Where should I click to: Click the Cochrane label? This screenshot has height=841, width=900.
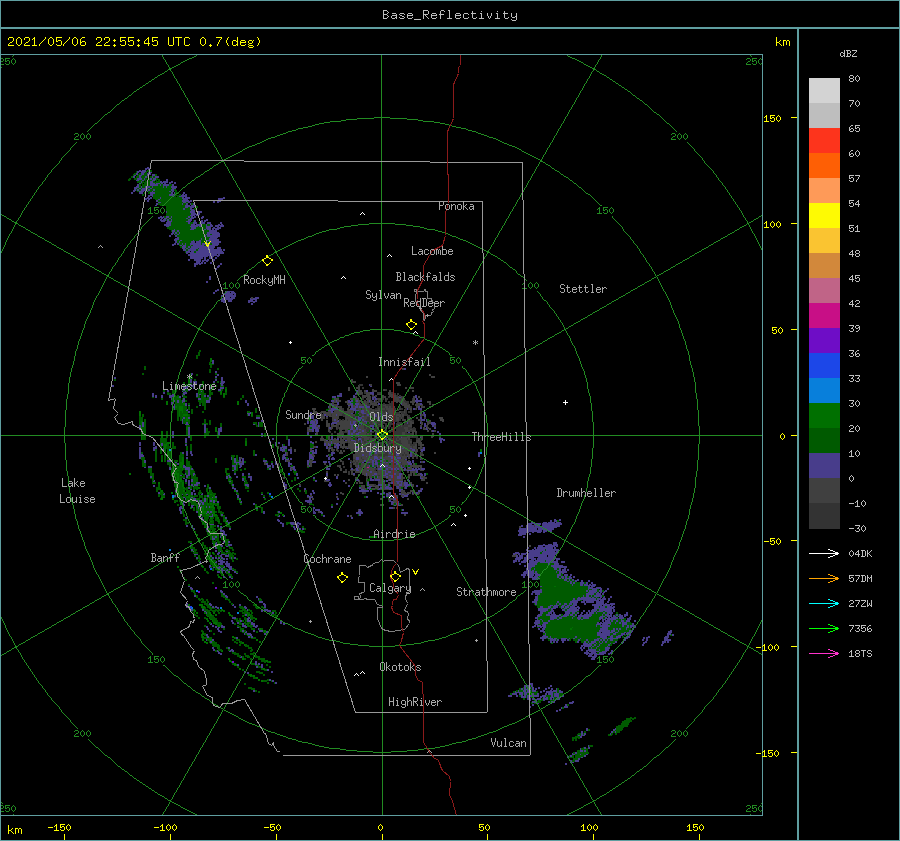click(x=327, y=559)
